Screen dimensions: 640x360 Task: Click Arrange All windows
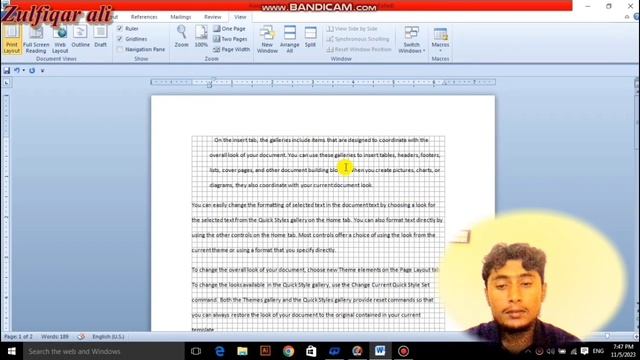coord(290,39)
